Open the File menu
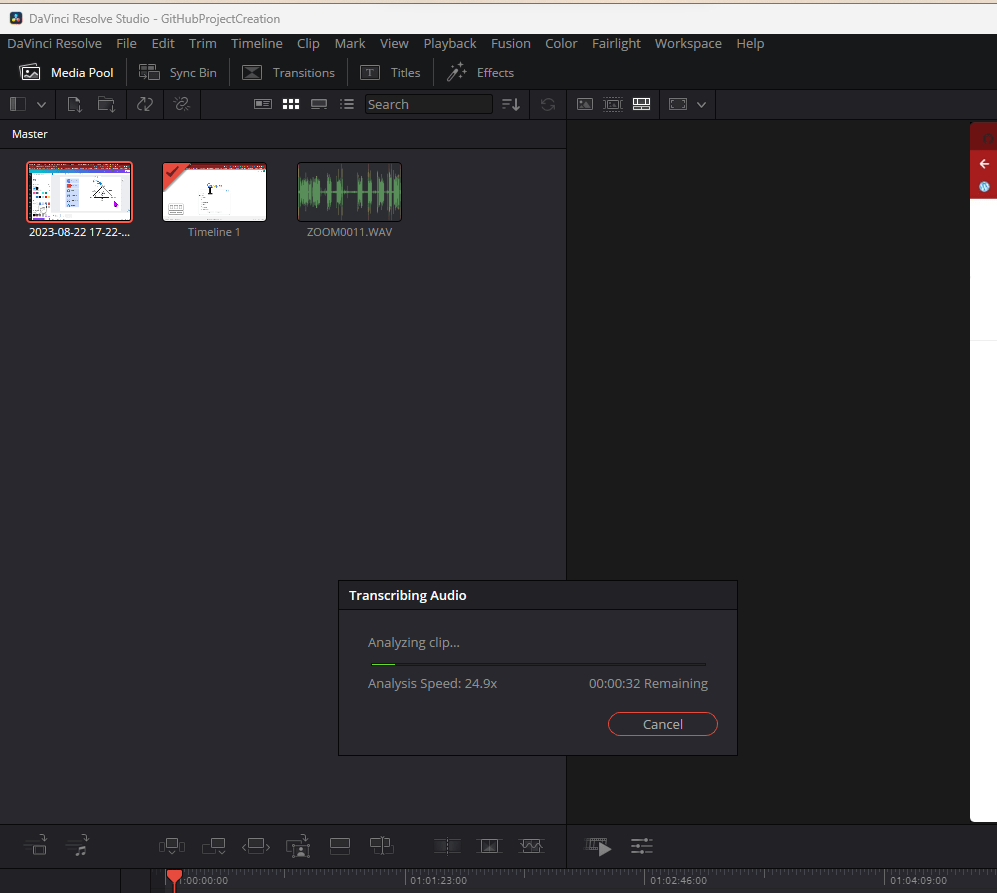This screenshot has height=893, width=997. 127,43
